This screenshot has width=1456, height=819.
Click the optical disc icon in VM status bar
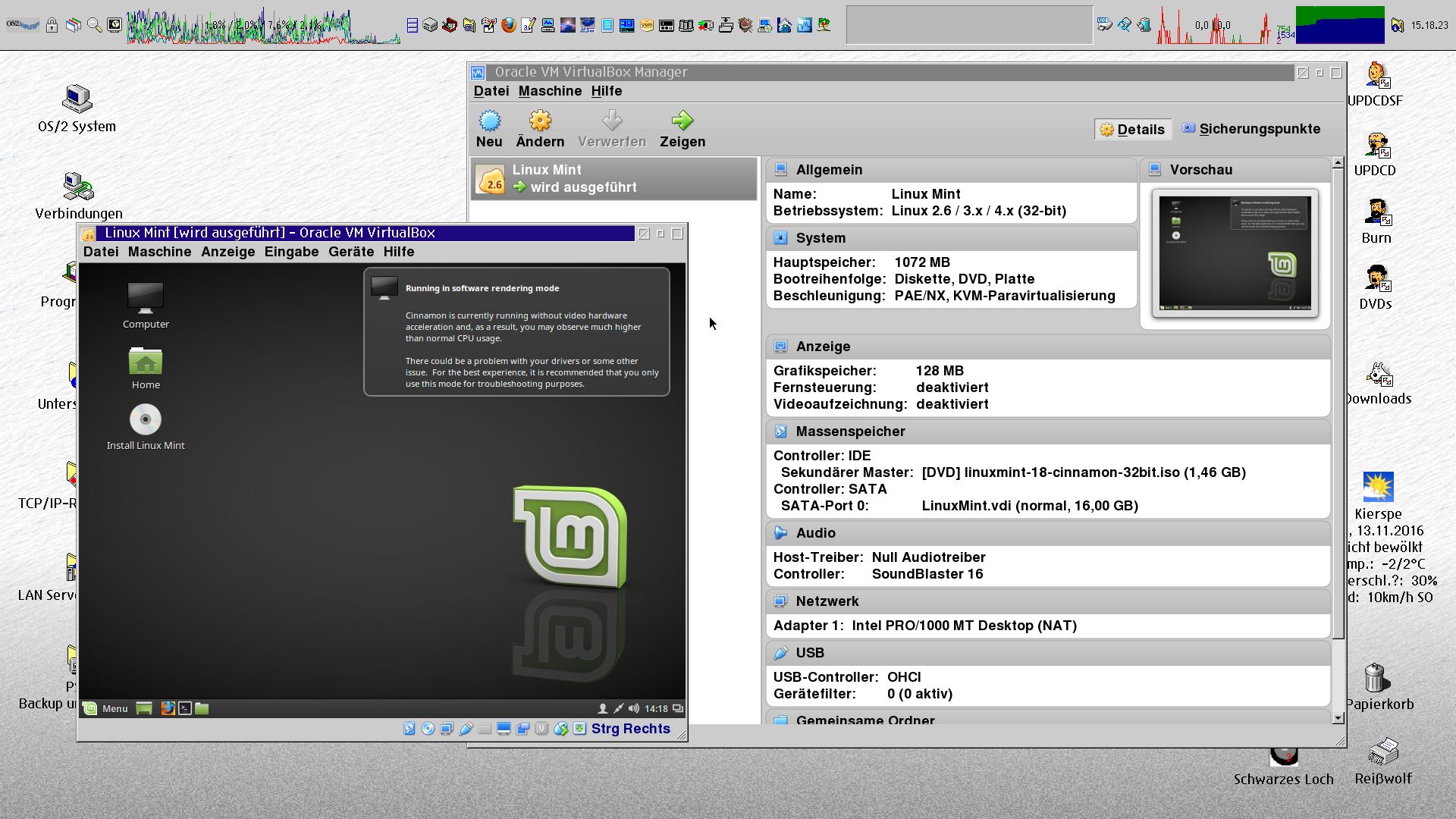coord(428,729)
